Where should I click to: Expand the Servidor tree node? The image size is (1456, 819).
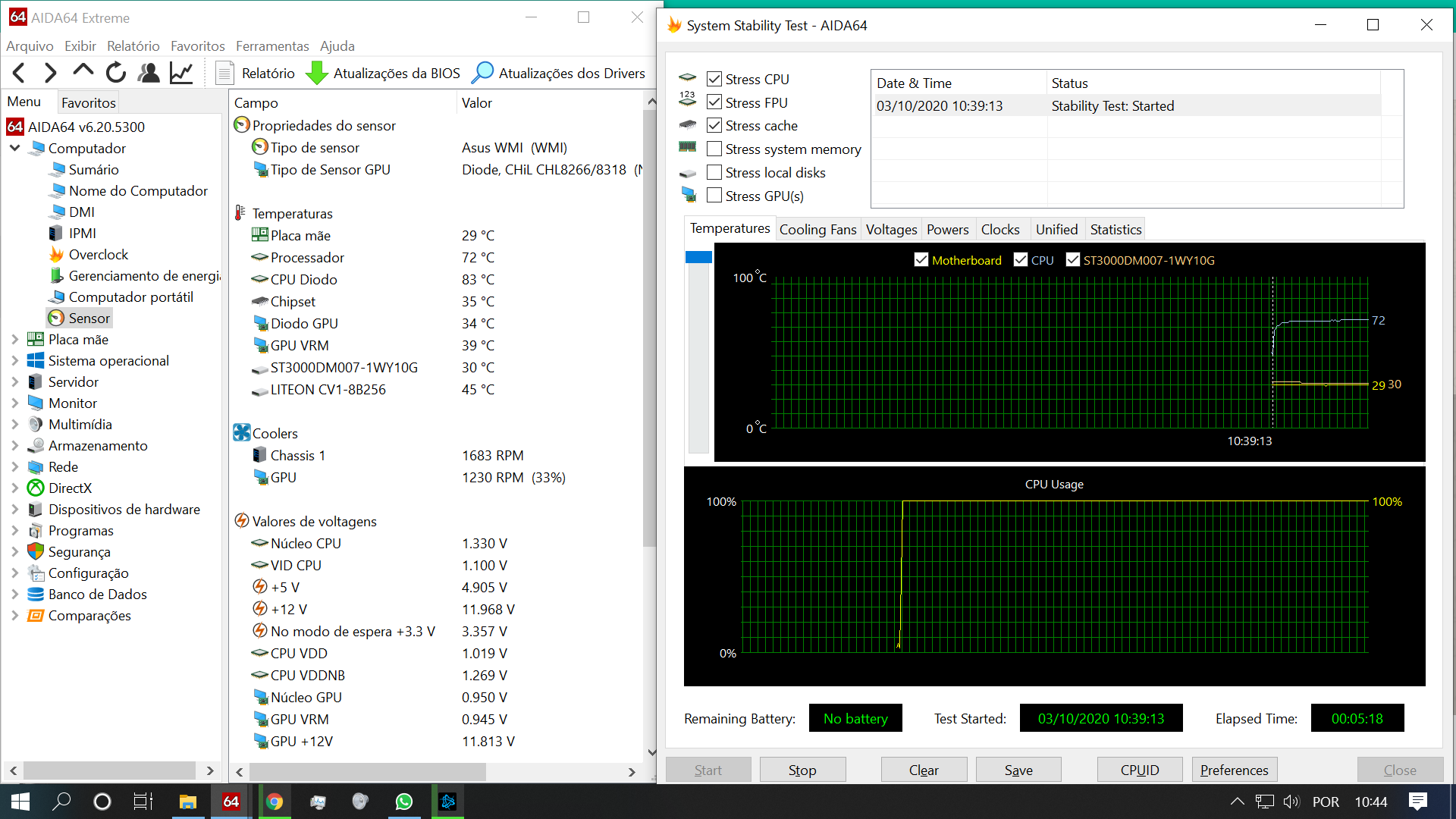click(14, 382)
